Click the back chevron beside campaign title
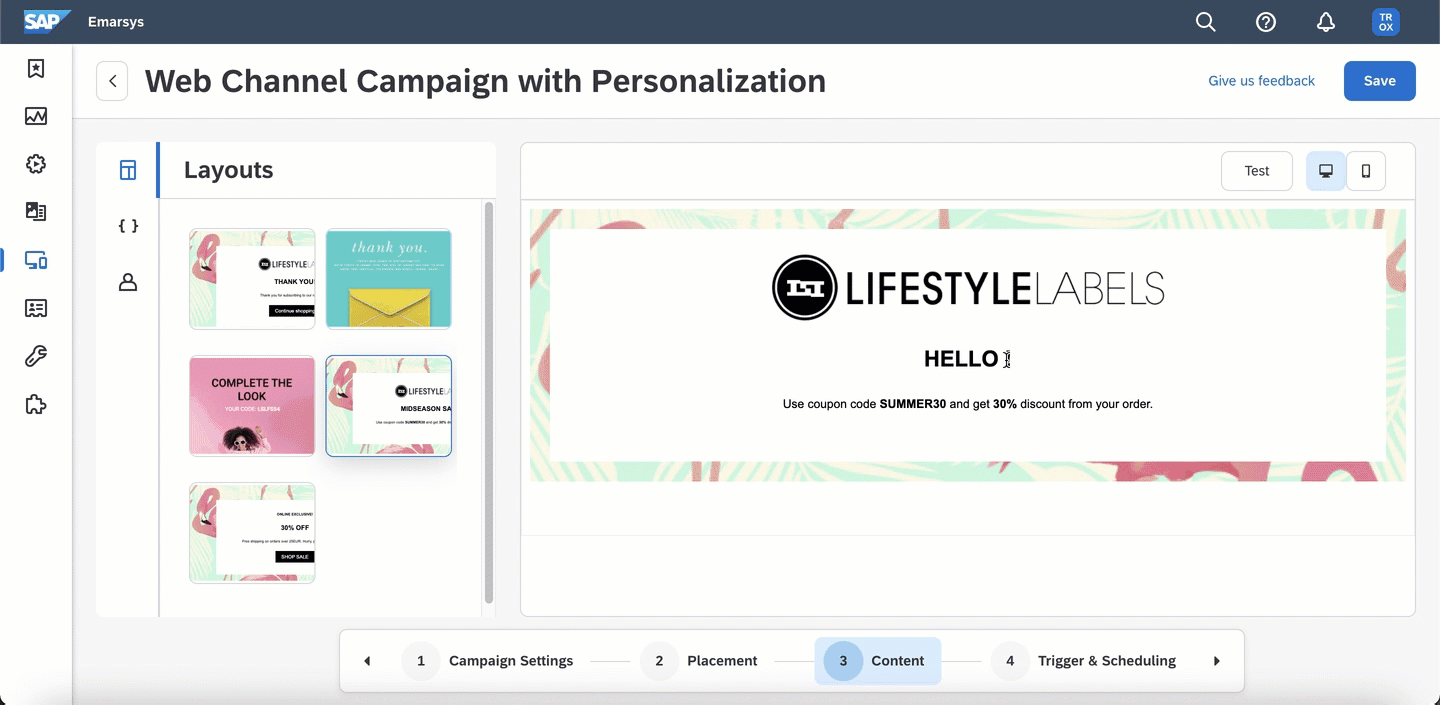Viewport: 1440px width, 705px height. pyautogui.click(x=113, y=81)
